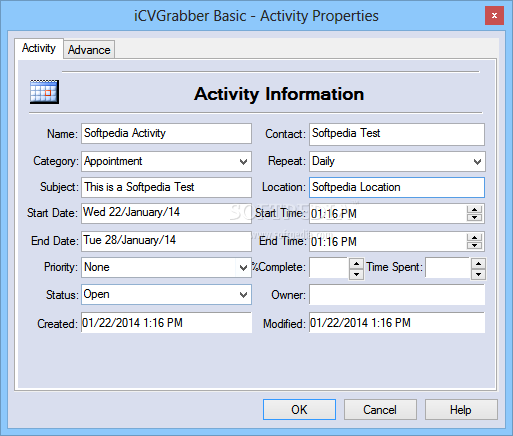Decrease Start Time with the down arrow
Image resolution: width=513 pixels, height=436 pixels.
[474, 217]
